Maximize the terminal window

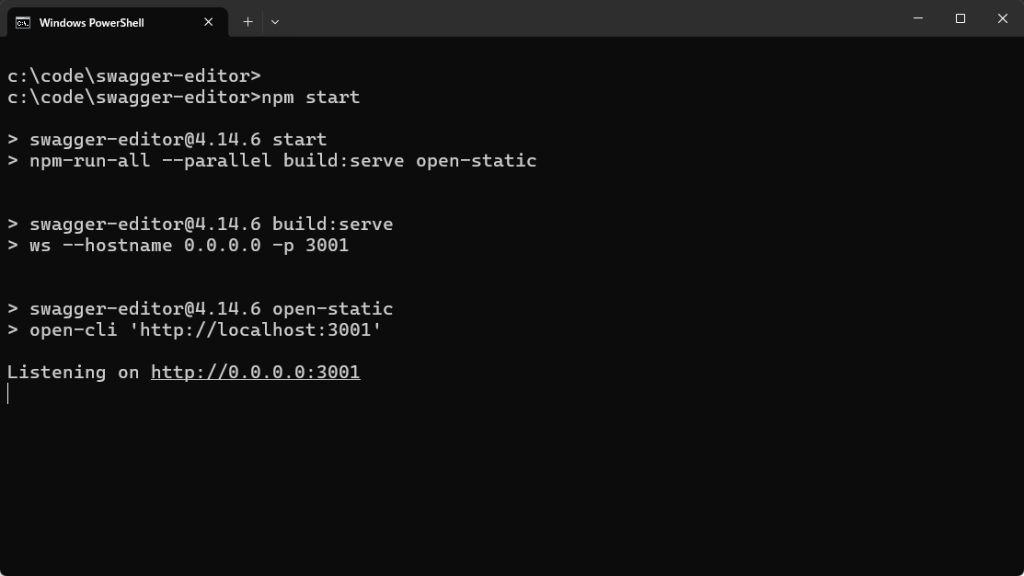[960, 18]
